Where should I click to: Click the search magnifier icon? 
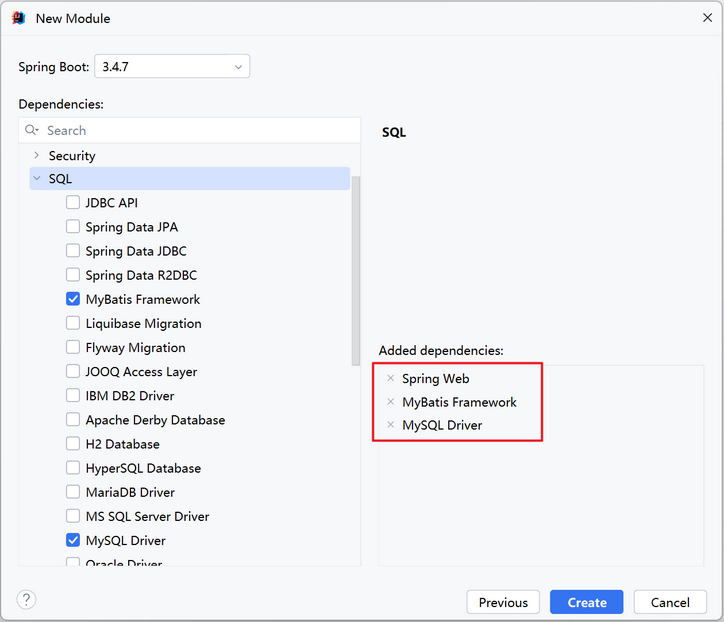click(x=31, y=130)
